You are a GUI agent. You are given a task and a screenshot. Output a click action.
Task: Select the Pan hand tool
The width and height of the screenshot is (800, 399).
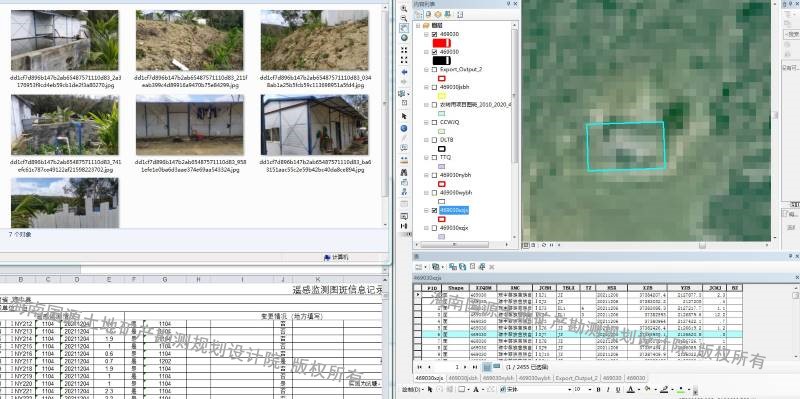click(x=404, y=28)
